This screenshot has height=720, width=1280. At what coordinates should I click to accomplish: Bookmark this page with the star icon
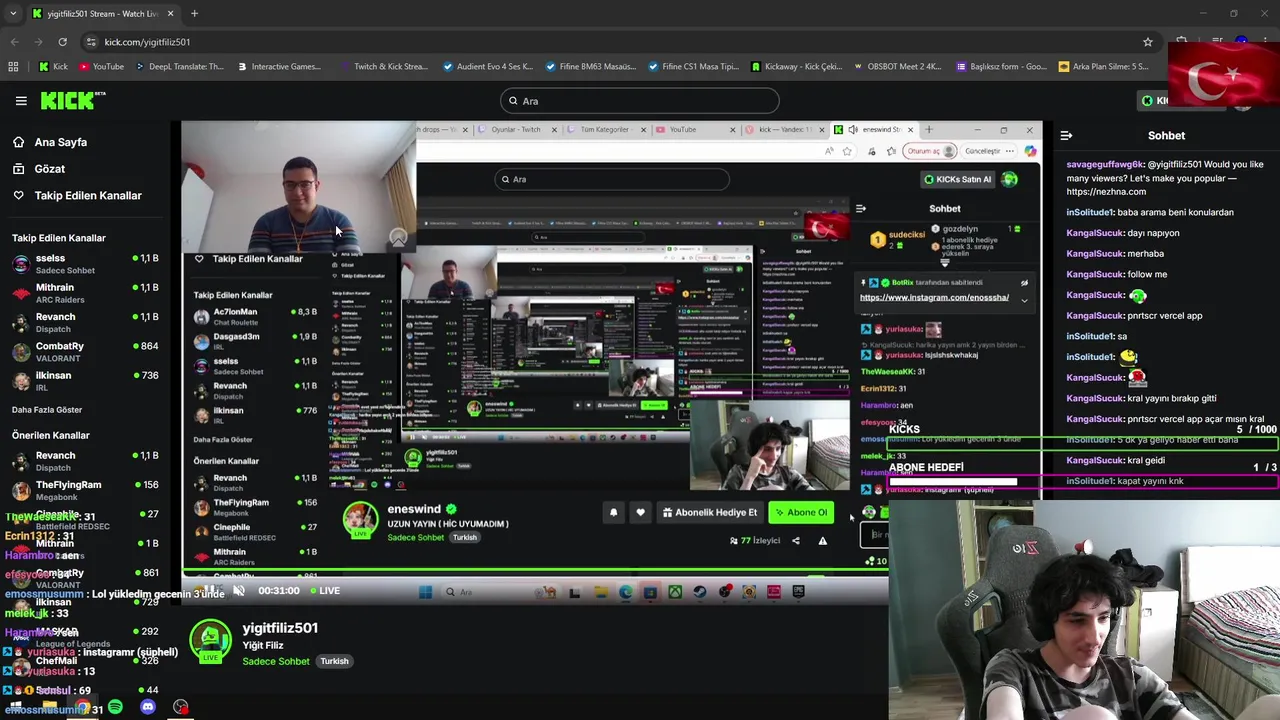(x=1148, y=42)
